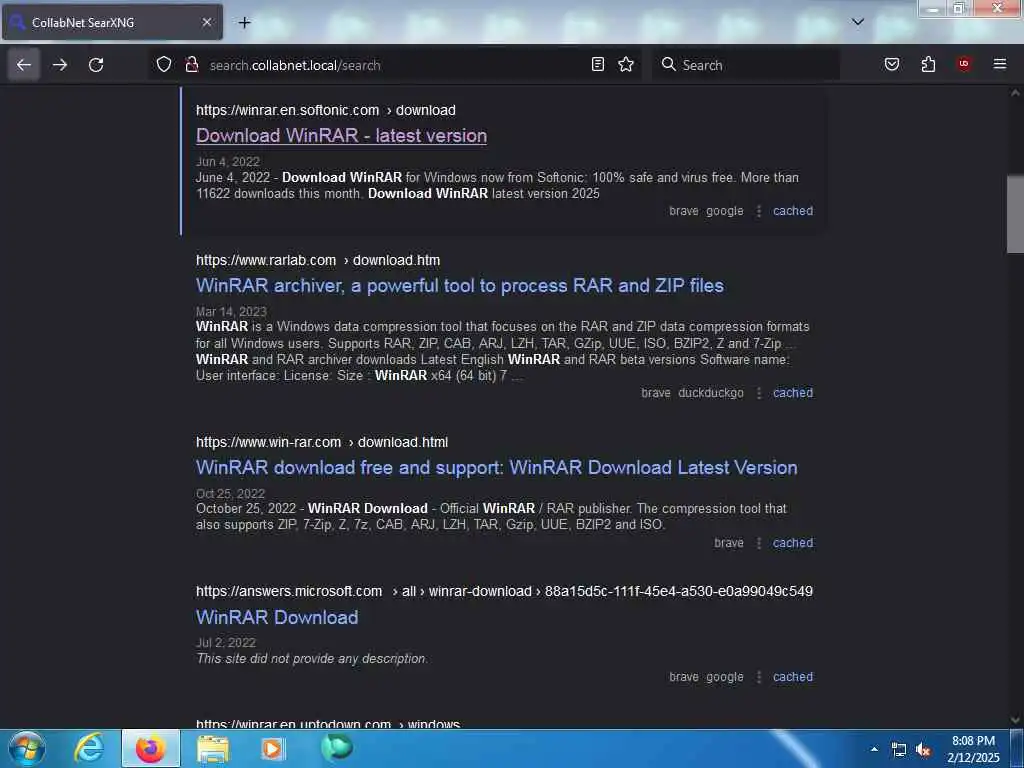Open the uBlock Origin extension icon

click(x=964, y=64)
